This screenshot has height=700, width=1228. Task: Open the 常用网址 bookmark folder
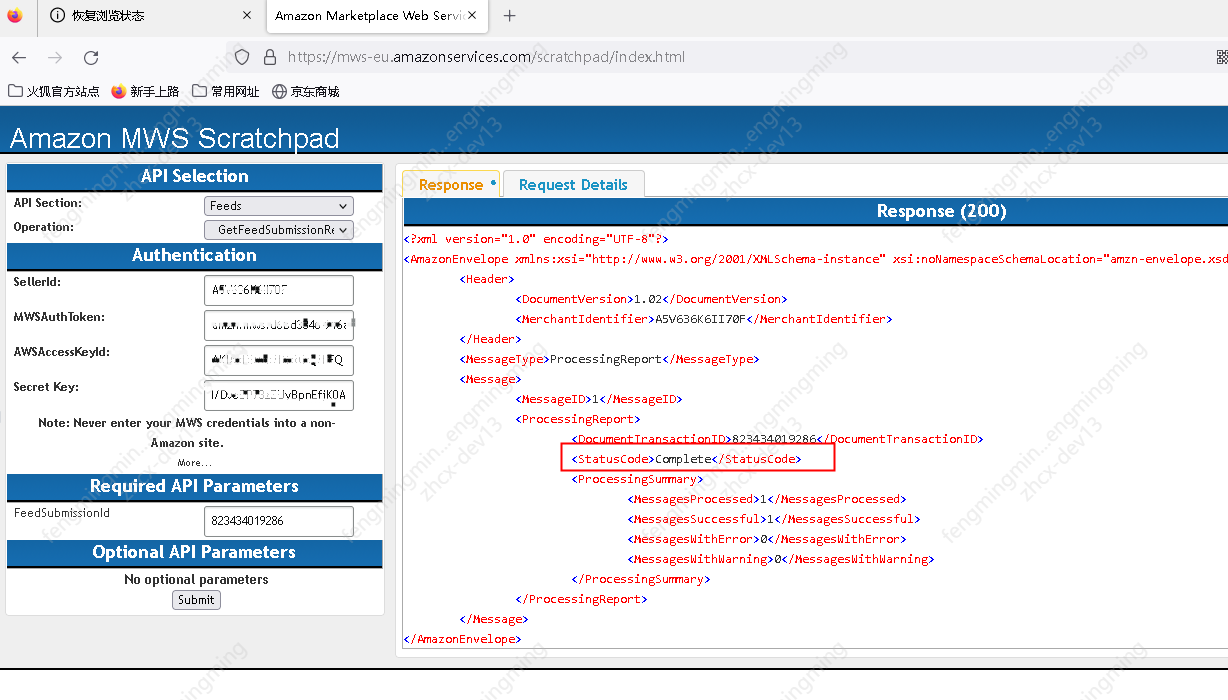[225, 91]
